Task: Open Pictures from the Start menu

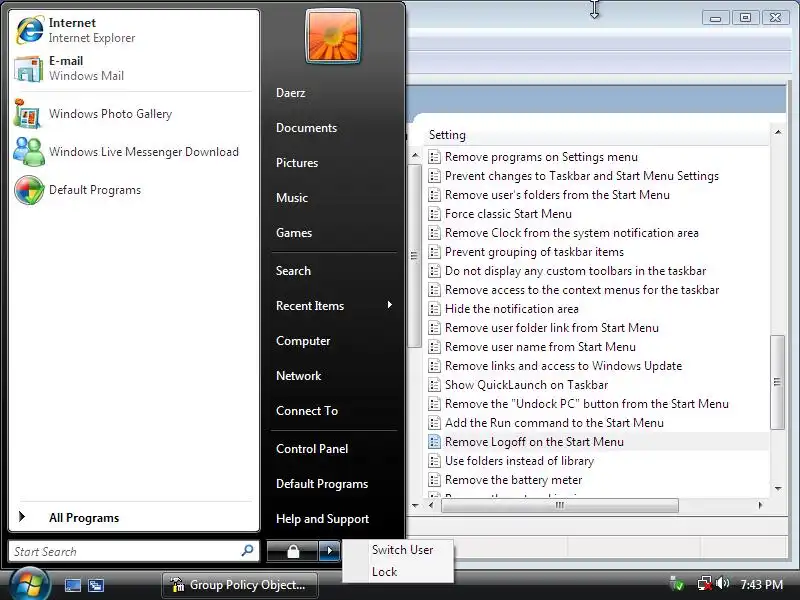Action: tap(296, 163)
